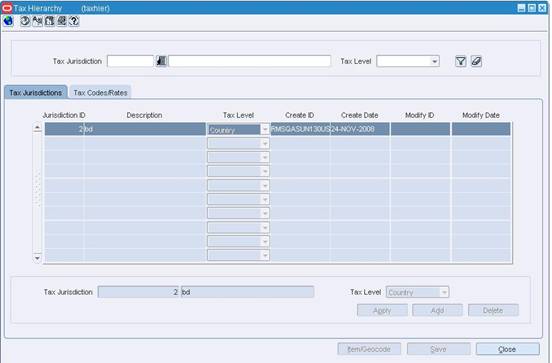Open the list-of-values button beside Tax Jurisdiction

point(161,61)
